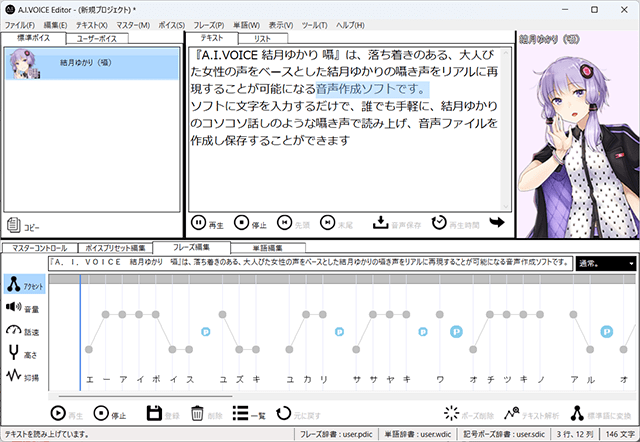Click the right arrow icon beside 再生時間
640x442 pixels.
[497, 222]
